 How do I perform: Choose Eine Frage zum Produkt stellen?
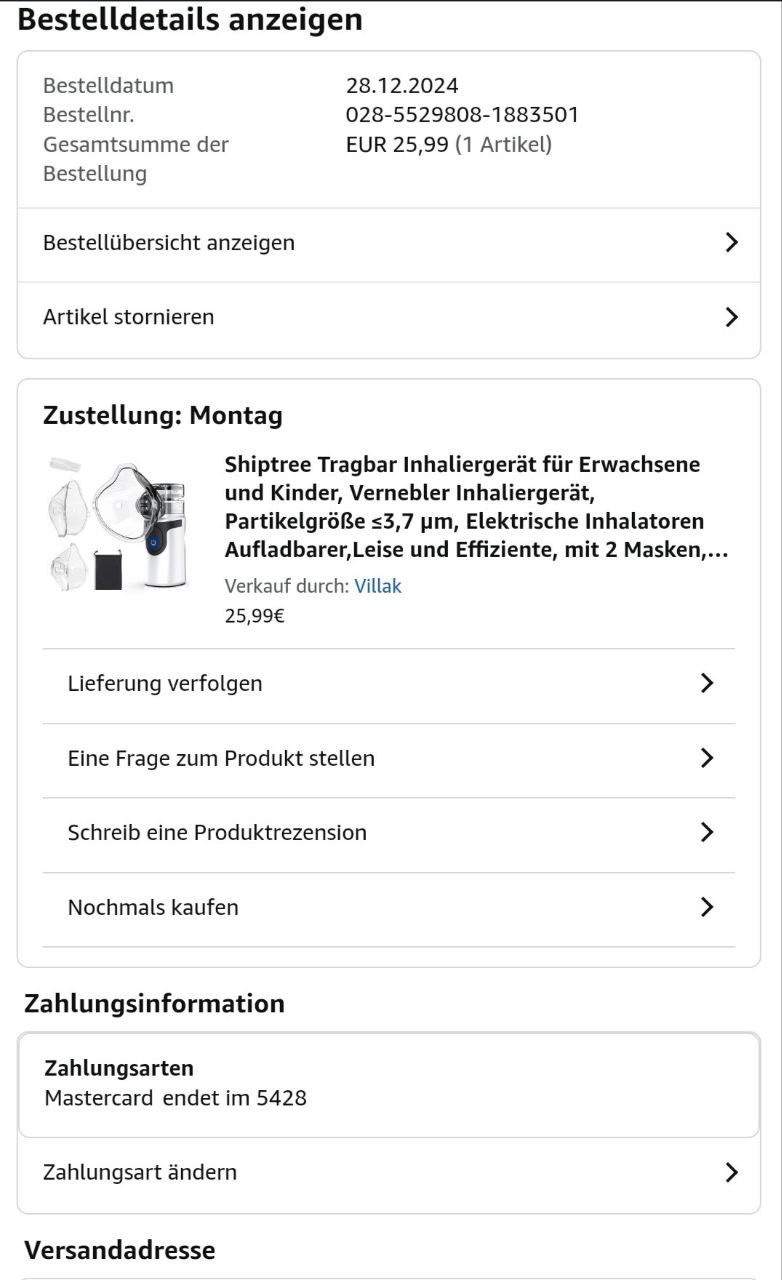221,758
